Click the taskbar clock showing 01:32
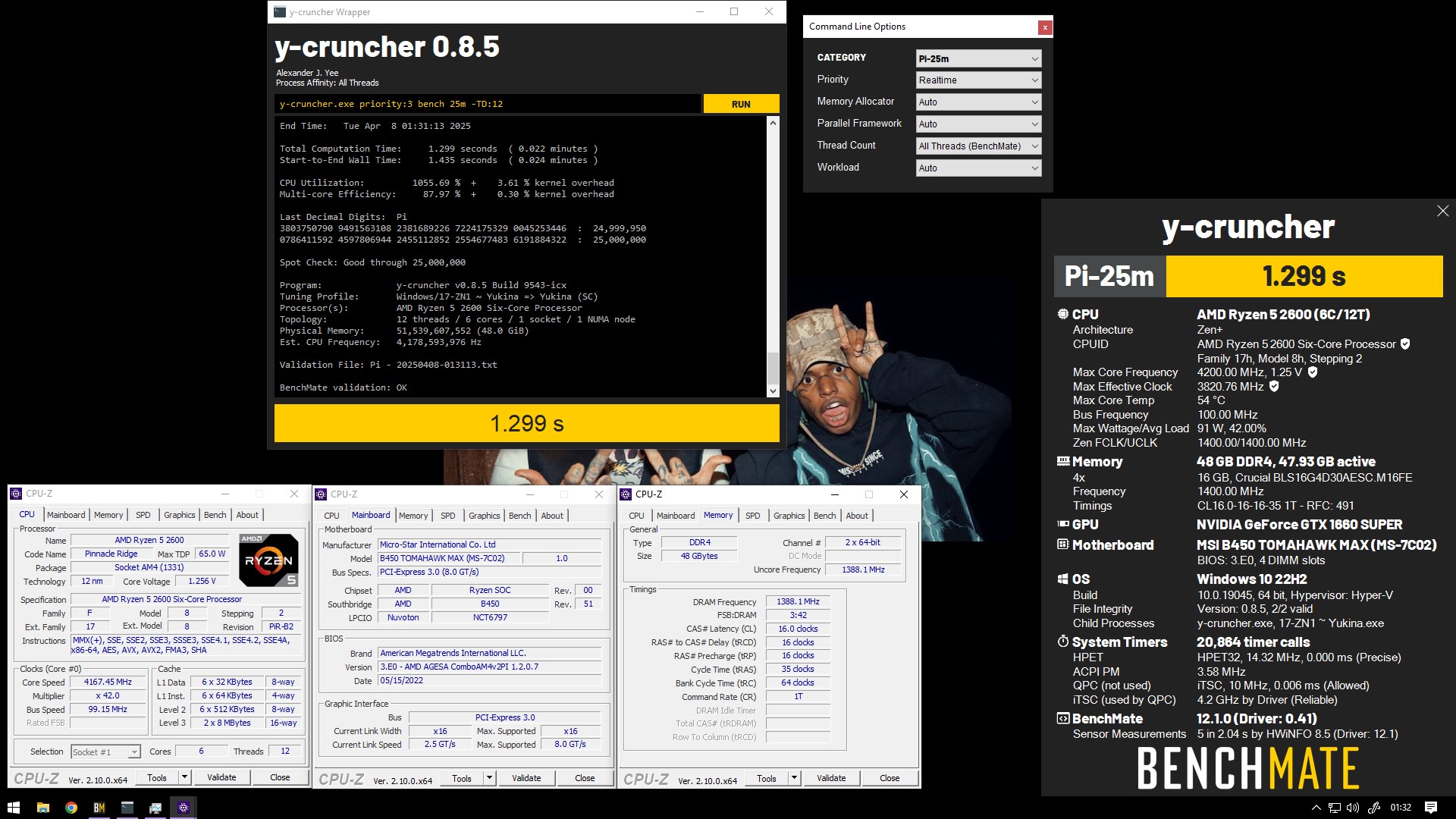Image resolution: width=1456 pixels, height=819 pixels. click(x=1401, y=808)
